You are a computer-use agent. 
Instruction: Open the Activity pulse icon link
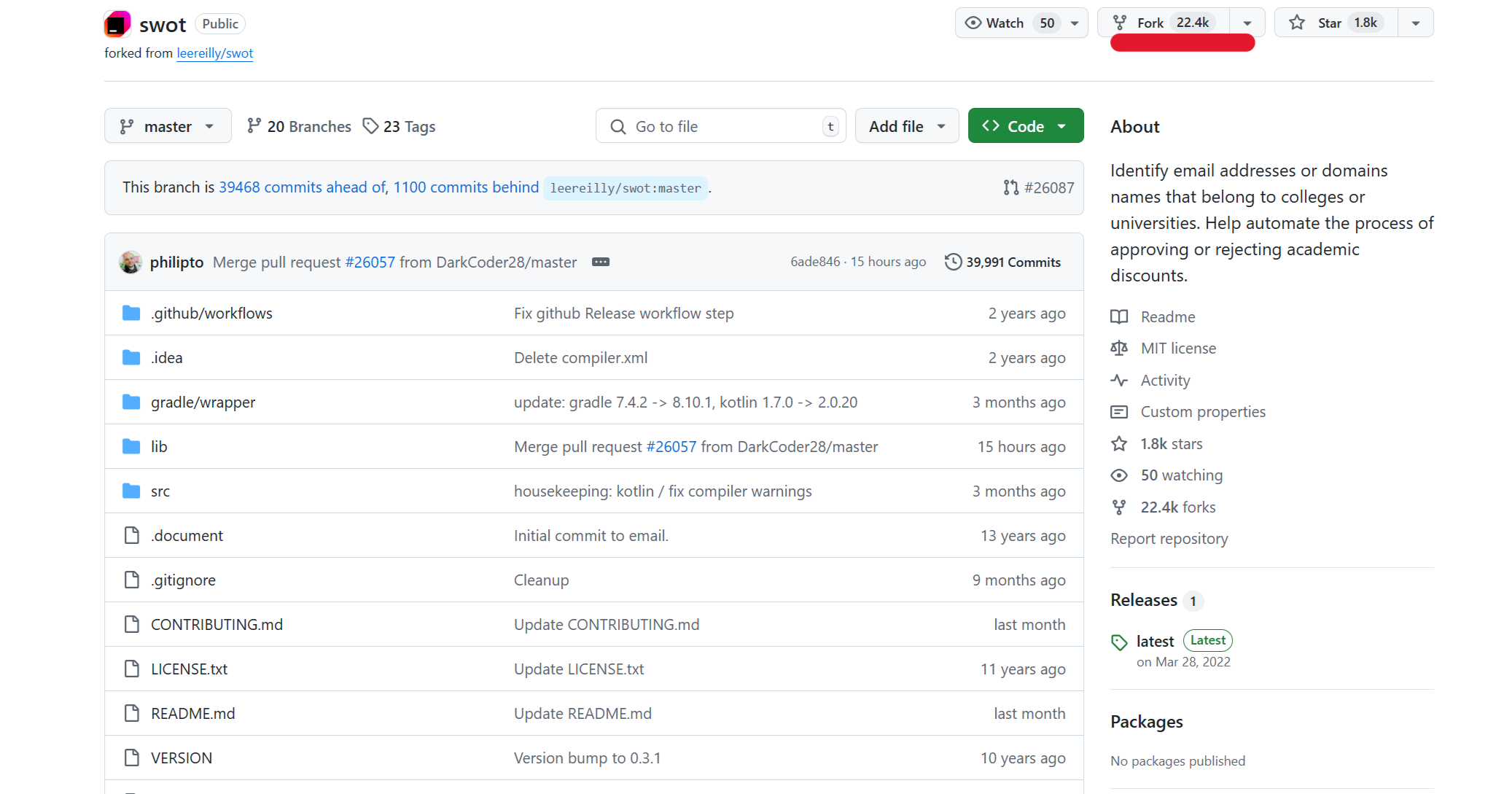1119,380
